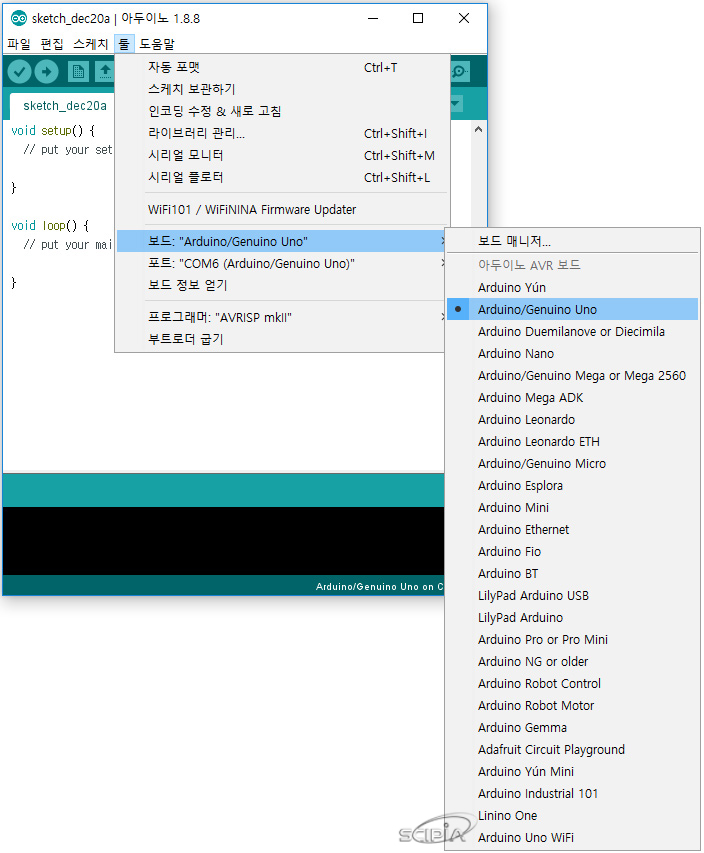The width and height of the screenshot is (704, 853).
Task: Open the 파일 menu
Action: pyautogui.click(x=18, y=44)
